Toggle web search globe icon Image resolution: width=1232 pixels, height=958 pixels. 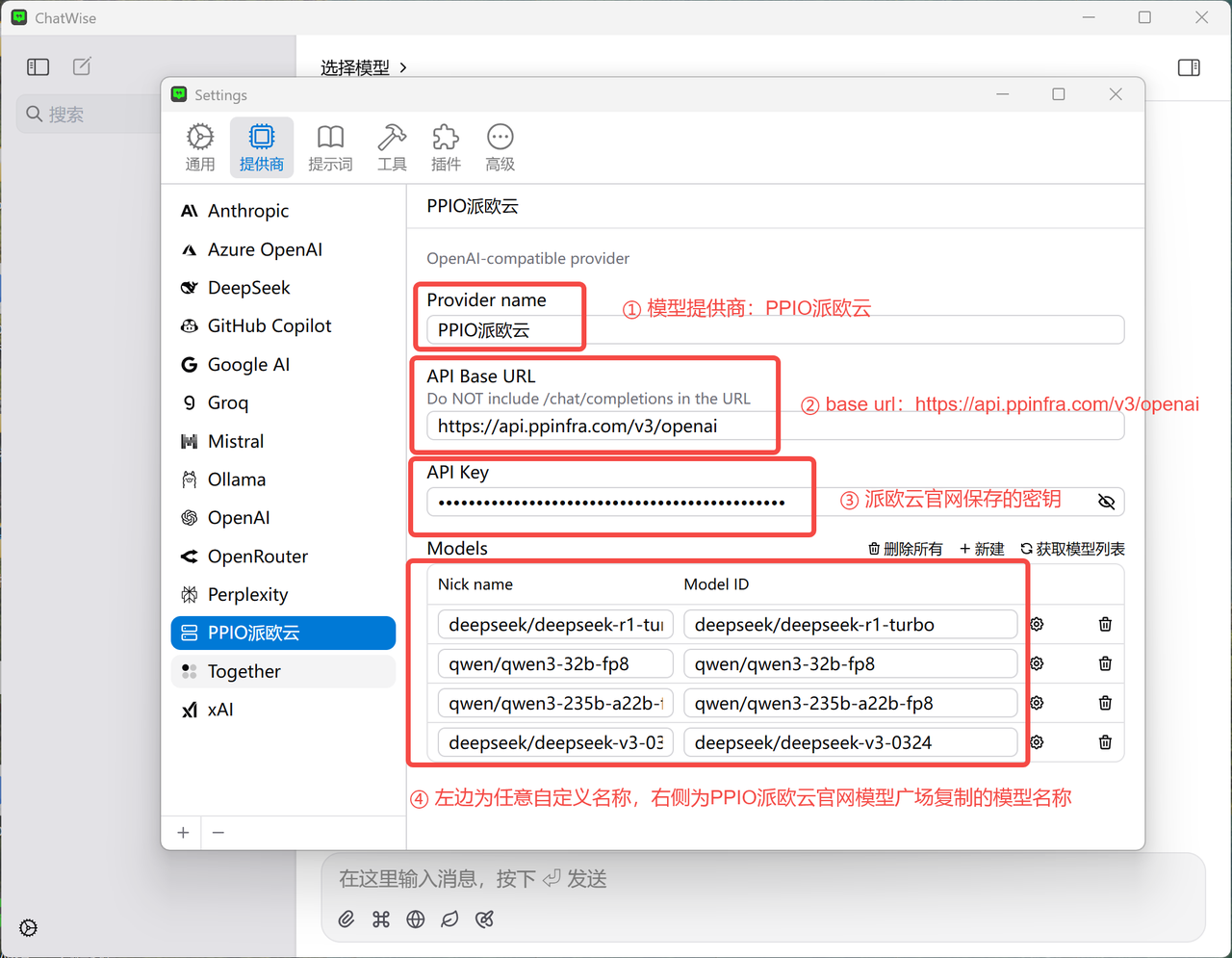[416, 919]
